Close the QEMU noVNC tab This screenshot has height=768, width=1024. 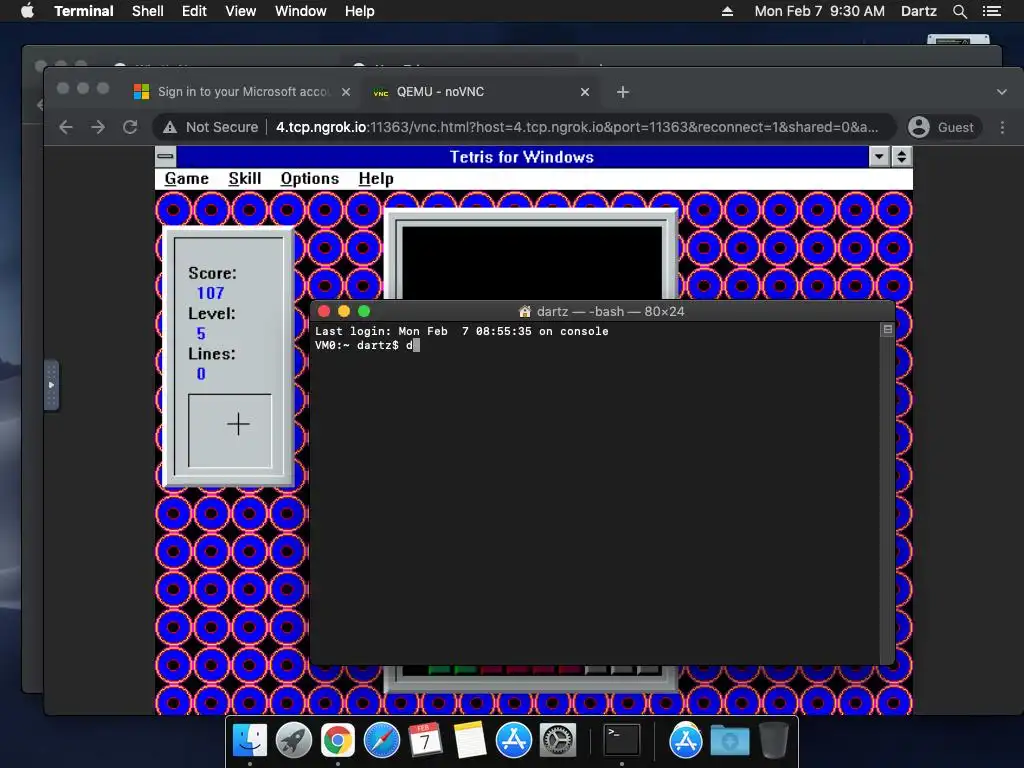(x=585, y=92)
